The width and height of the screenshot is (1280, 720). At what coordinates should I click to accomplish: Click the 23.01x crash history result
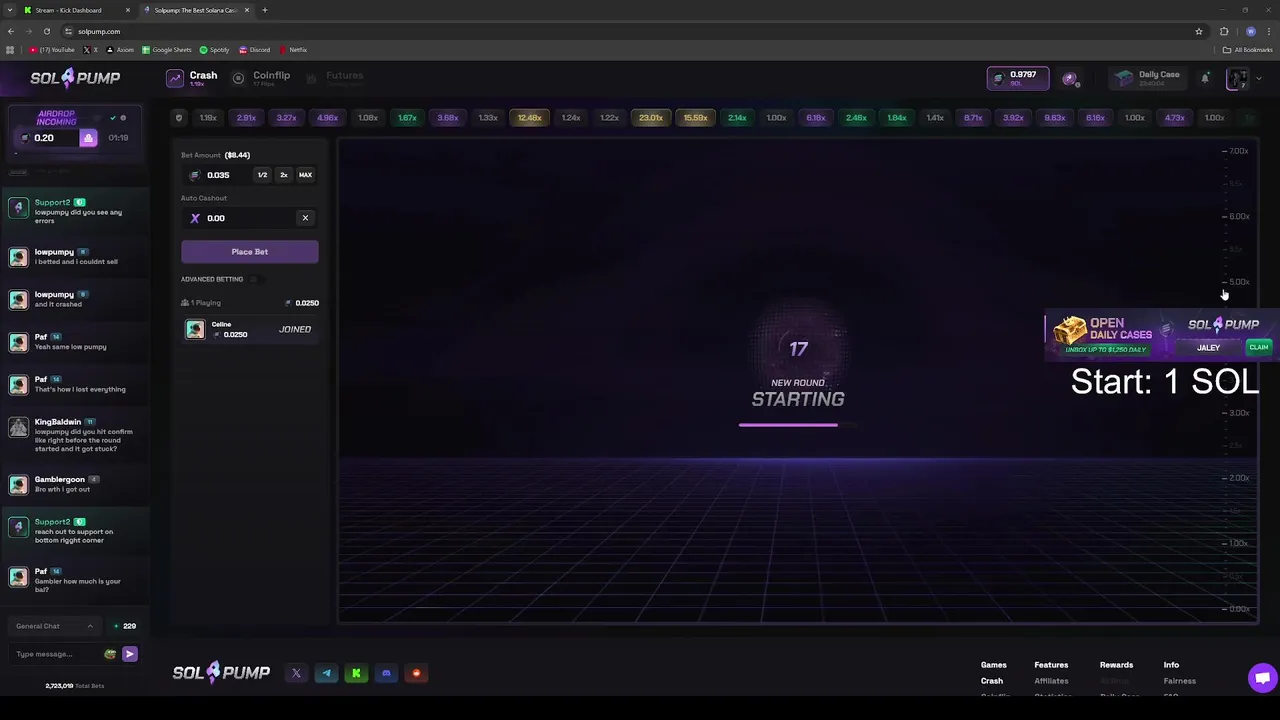(651, 118)
